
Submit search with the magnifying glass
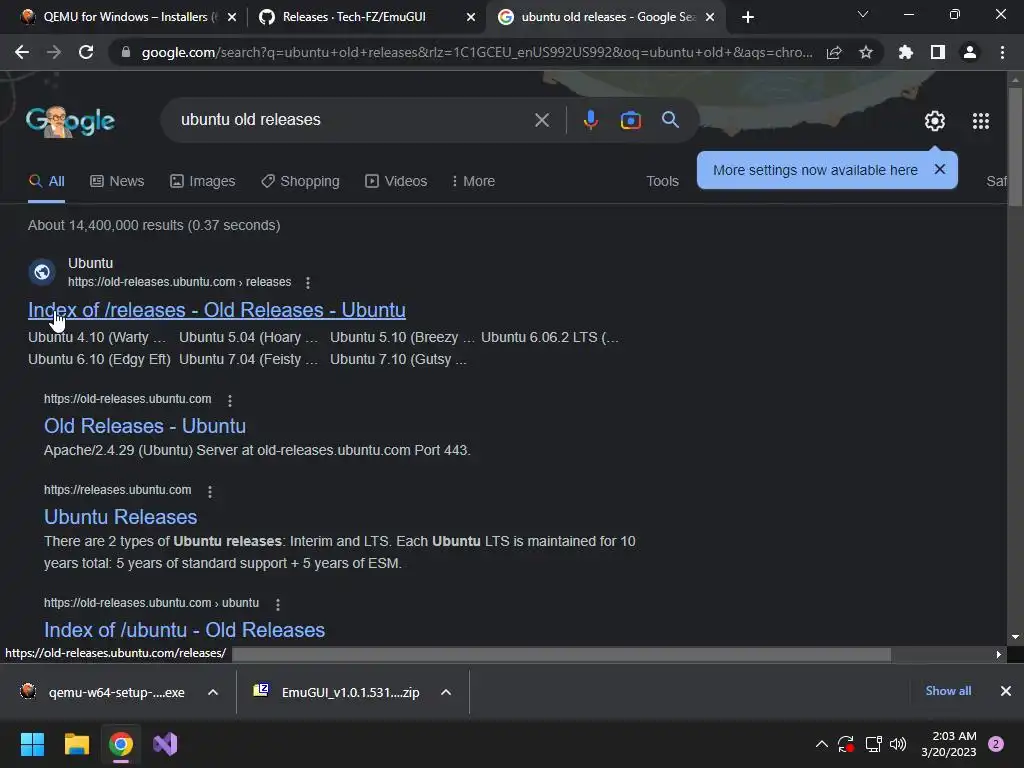(670, 120)
